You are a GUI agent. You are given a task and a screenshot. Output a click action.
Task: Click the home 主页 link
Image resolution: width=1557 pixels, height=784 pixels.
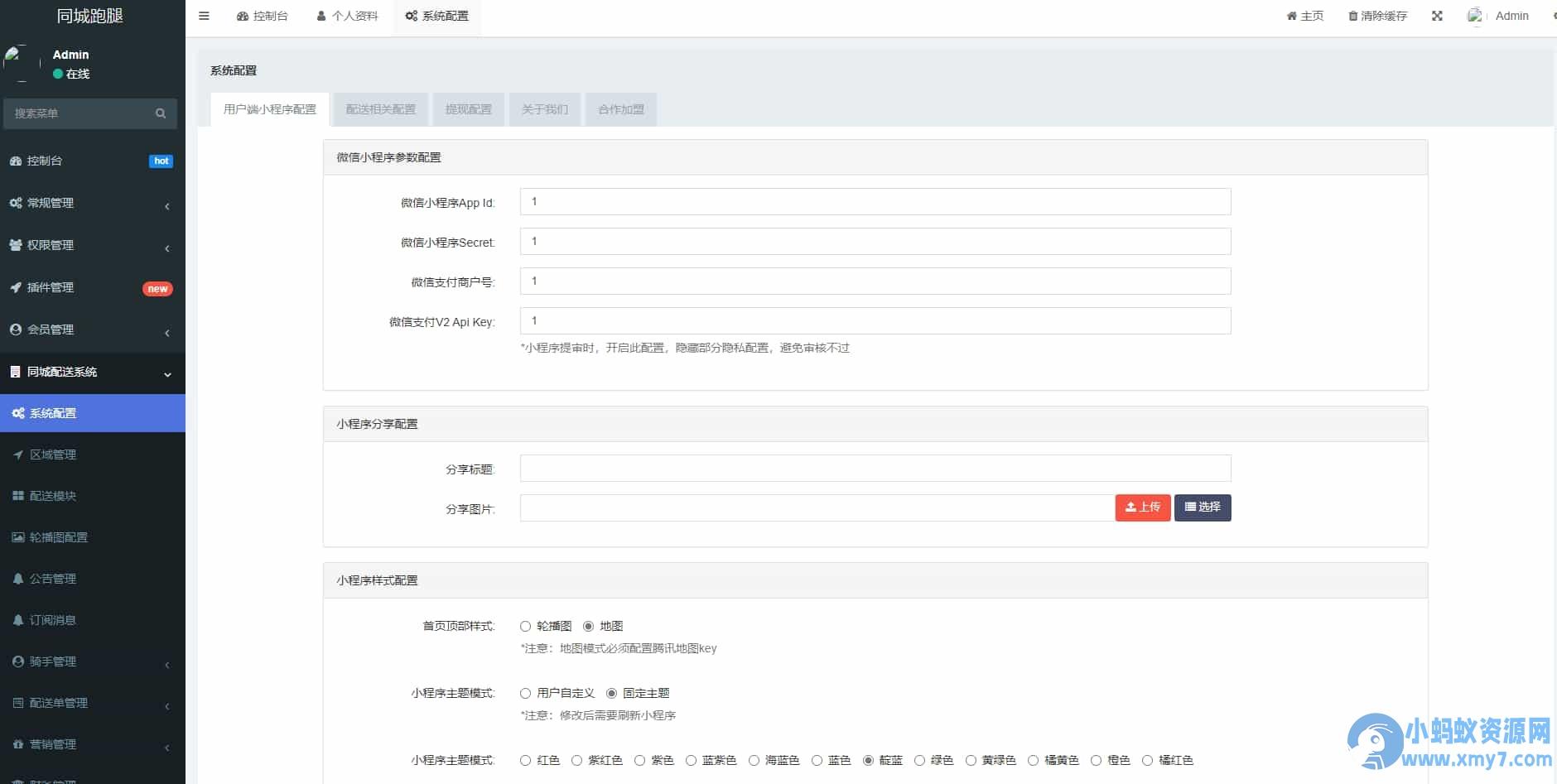(1305, 16)
